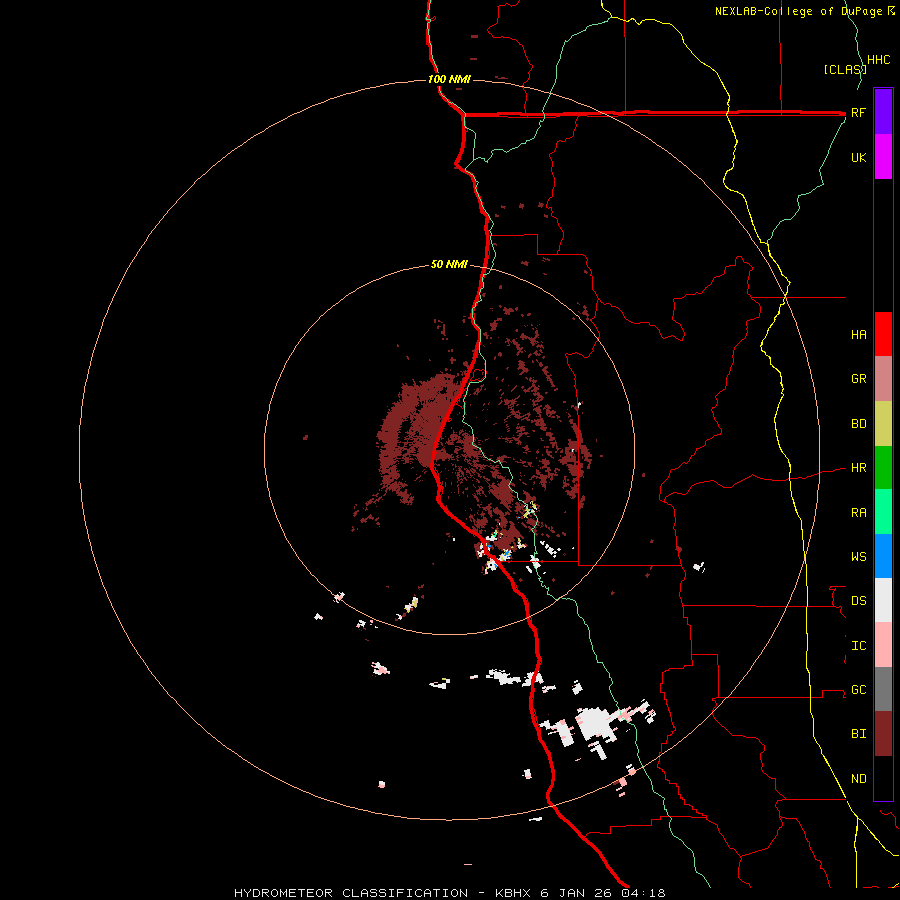Viewport: 900px width, 900px height.
Task: Click the GC legend label
Action: 858,690
